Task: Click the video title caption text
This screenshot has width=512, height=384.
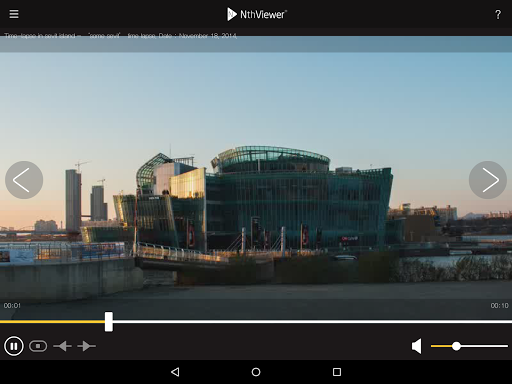Action: coord(121,36)
